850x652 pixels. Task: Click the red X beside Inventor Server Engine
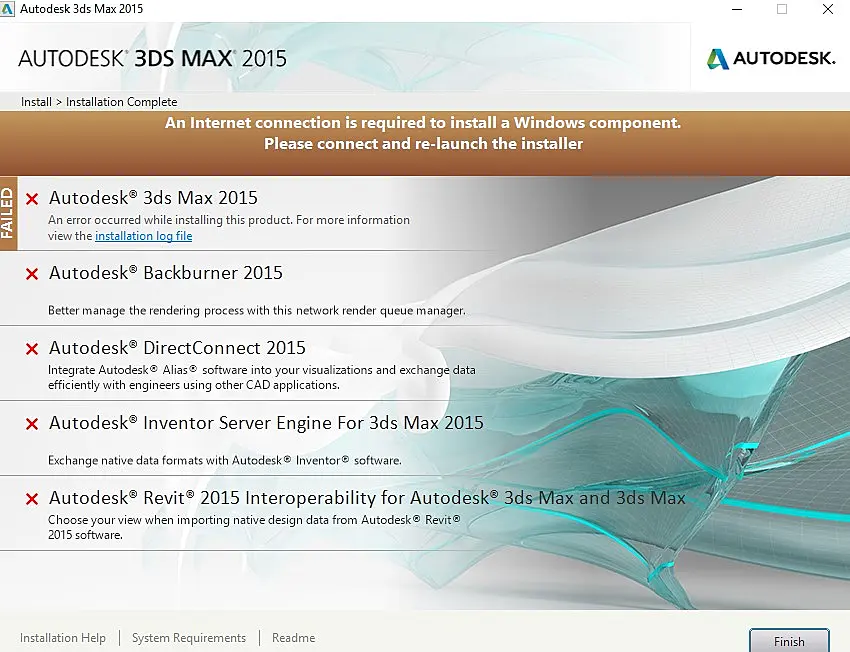(32, 423)
